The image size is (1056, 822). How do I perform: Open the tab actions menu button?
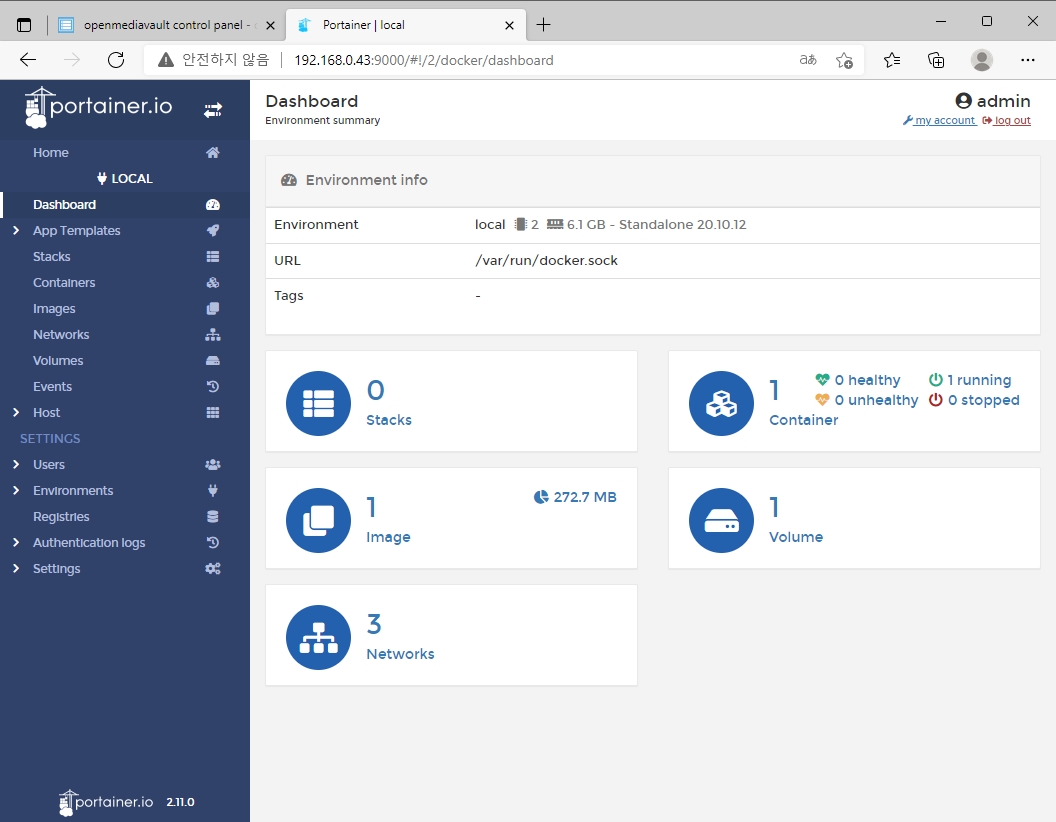[x=24, y=25]
